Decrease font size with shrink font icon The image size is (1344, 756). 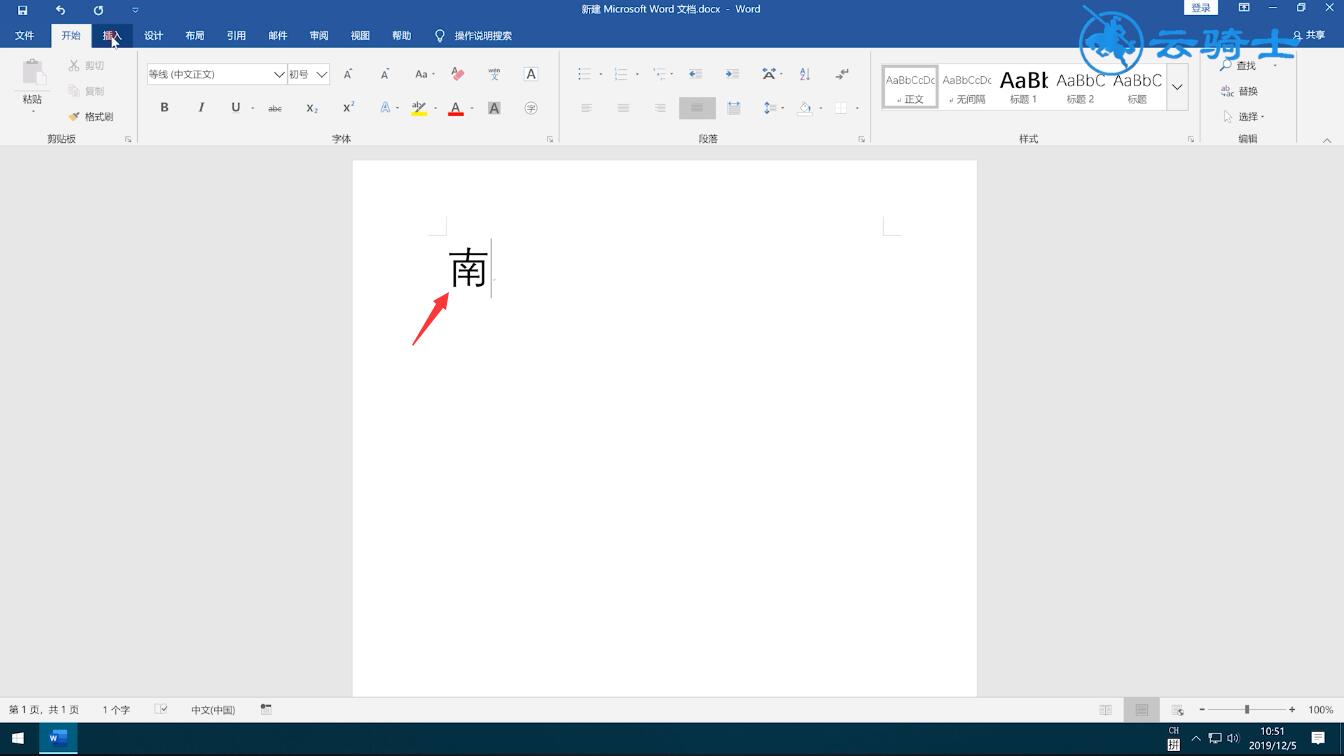pyautogui.click(x=385, y=74)
